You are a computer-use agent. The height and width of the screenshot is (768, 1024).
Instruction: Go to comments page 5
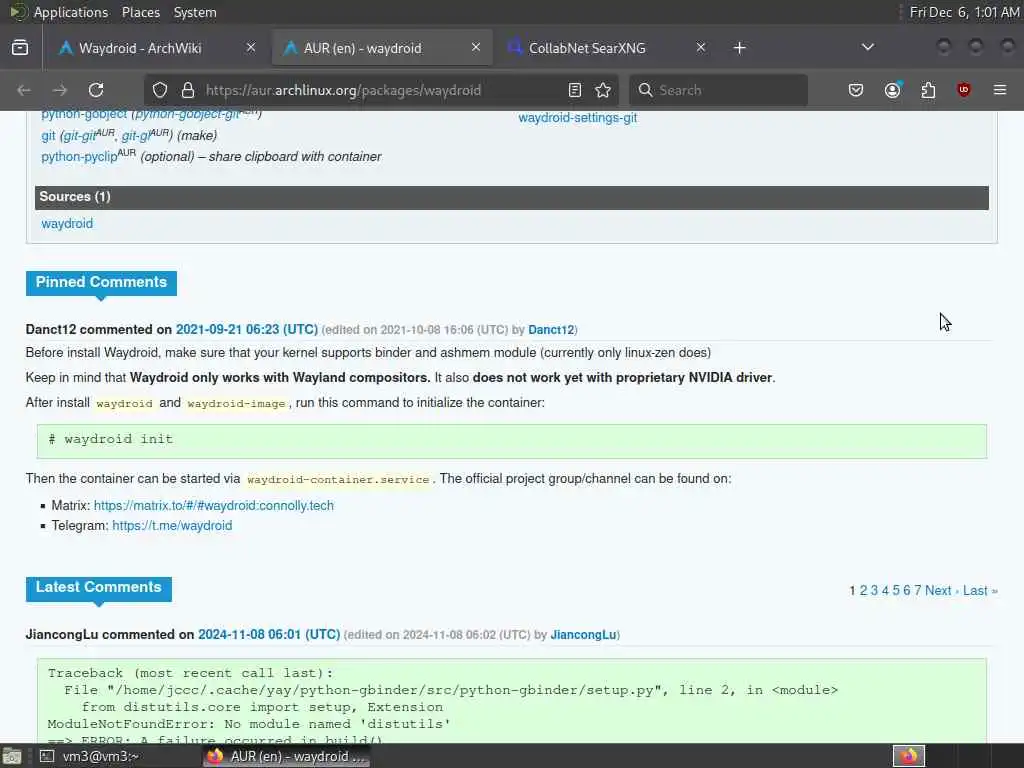896,590
